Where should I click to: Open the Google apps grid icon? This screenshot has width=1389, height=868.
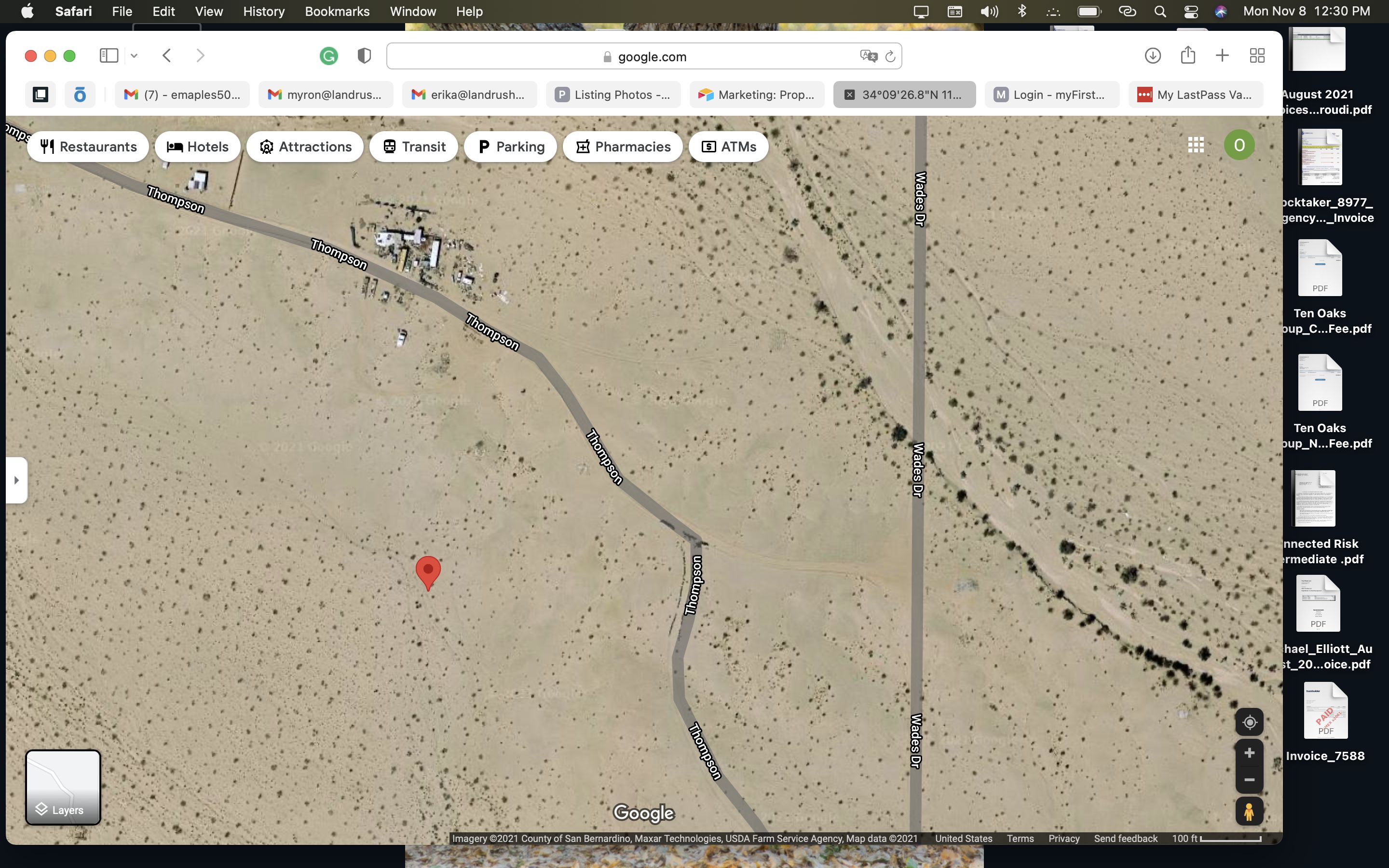coord(1196,145)
